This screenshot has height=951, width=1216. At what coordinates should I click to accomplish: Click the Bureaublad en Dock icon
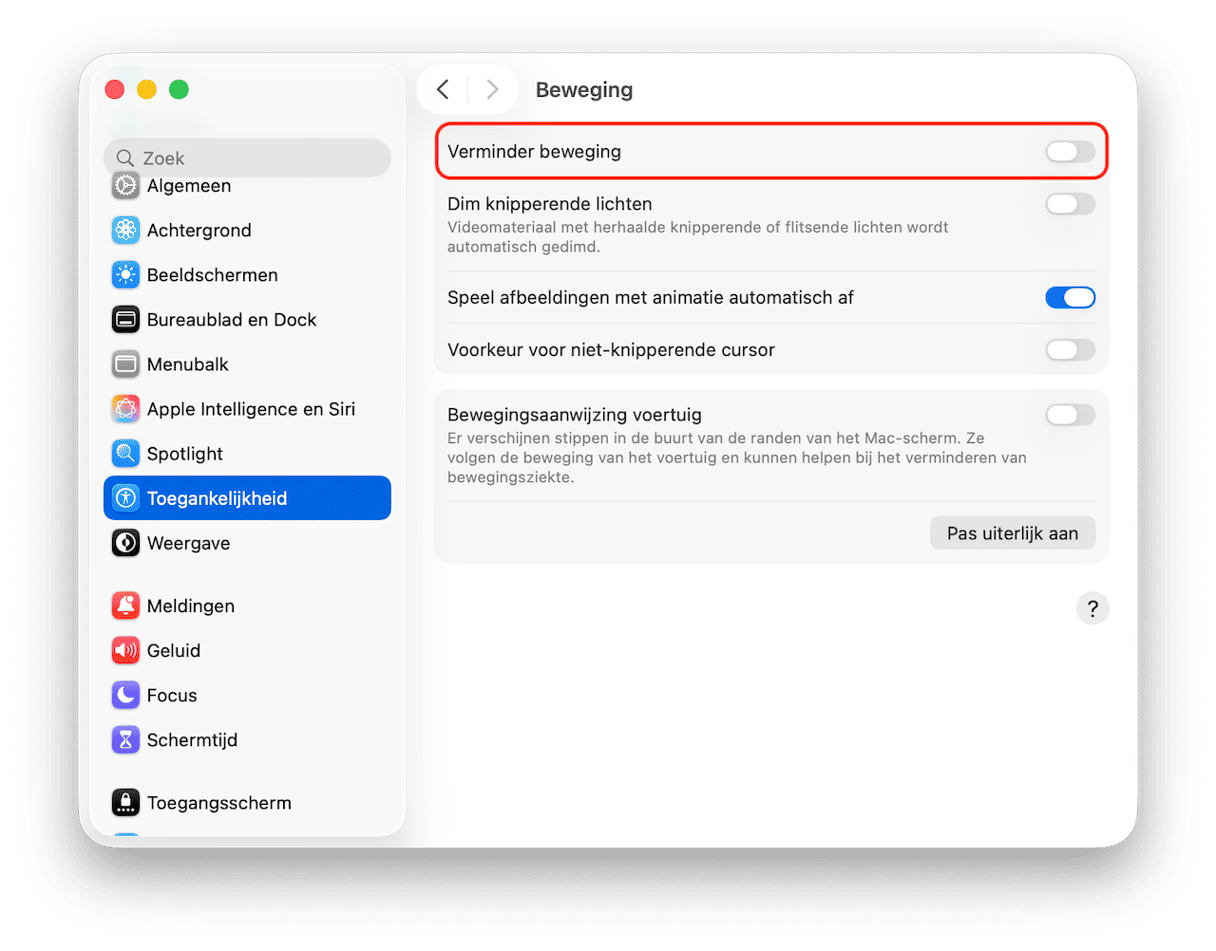[125, 320]
